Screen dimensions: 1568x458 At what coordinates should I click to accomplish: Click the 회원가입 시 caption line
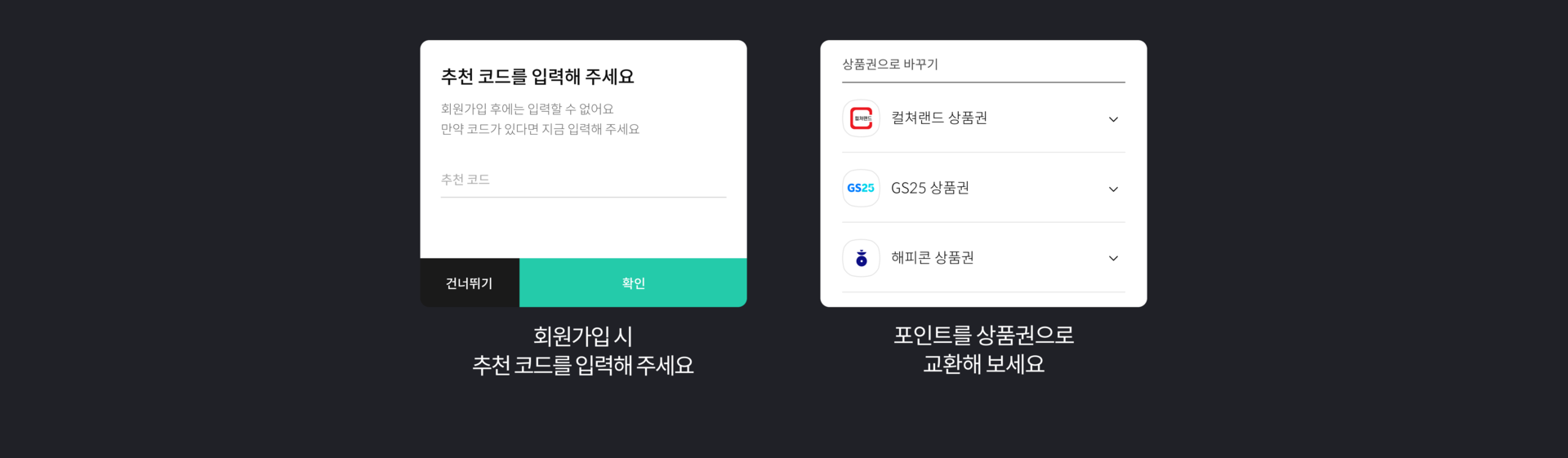[583, 336]
